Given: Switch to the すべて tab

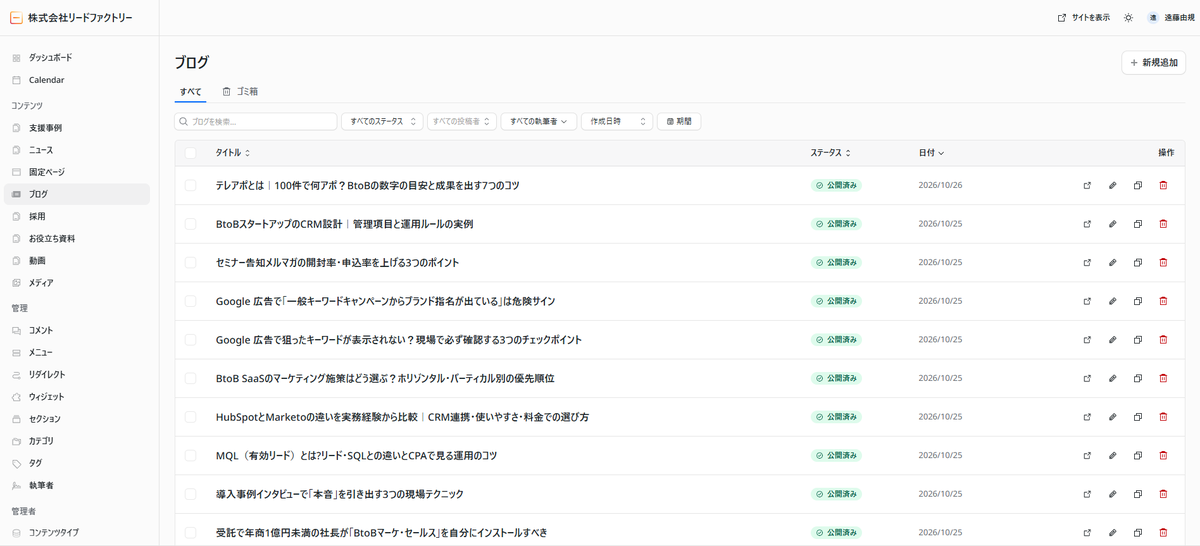Looking at the screenshot, I should coord(191,91).
